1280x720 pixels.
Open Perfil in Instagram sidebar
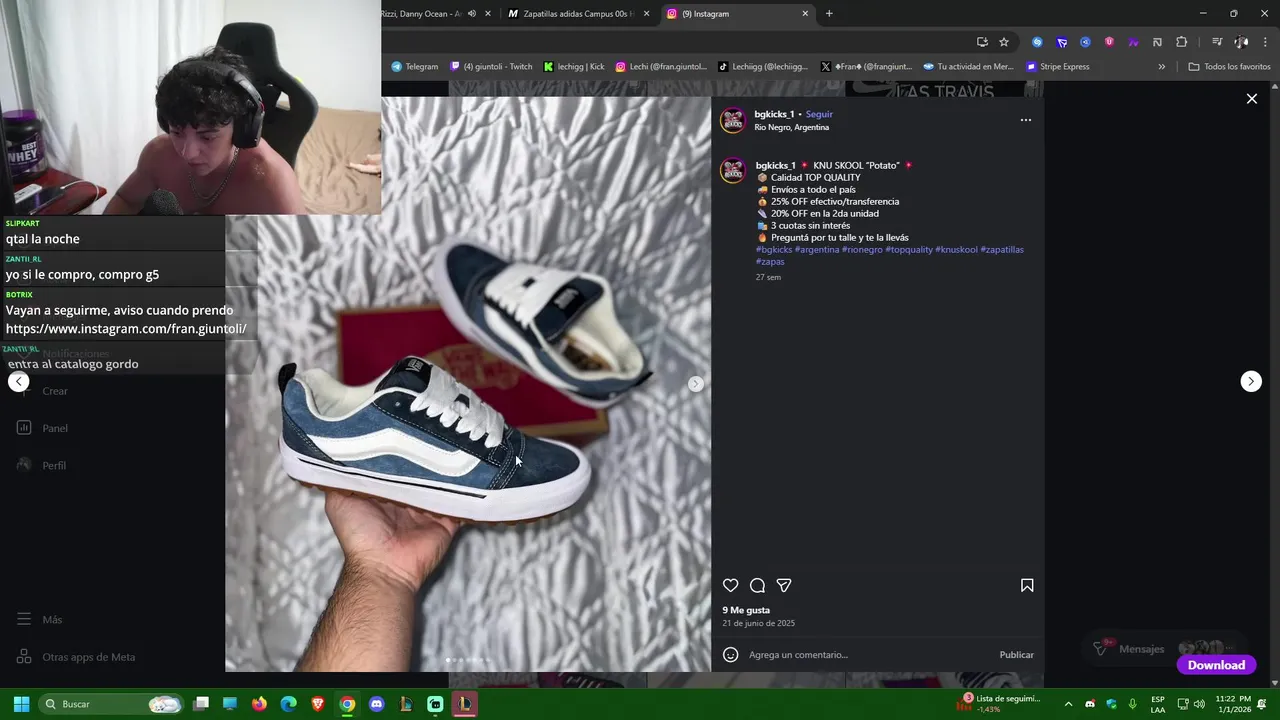pos(42,465)
